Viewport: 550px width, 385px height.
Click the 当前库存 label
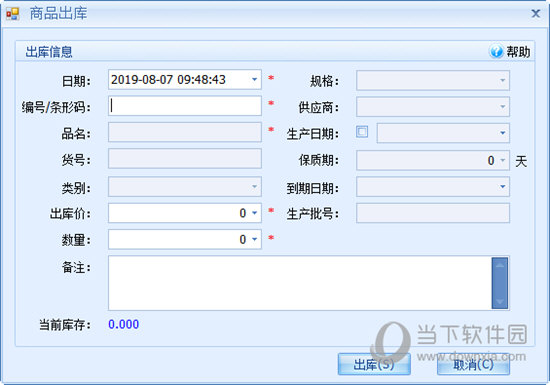[x=65, y=325]
